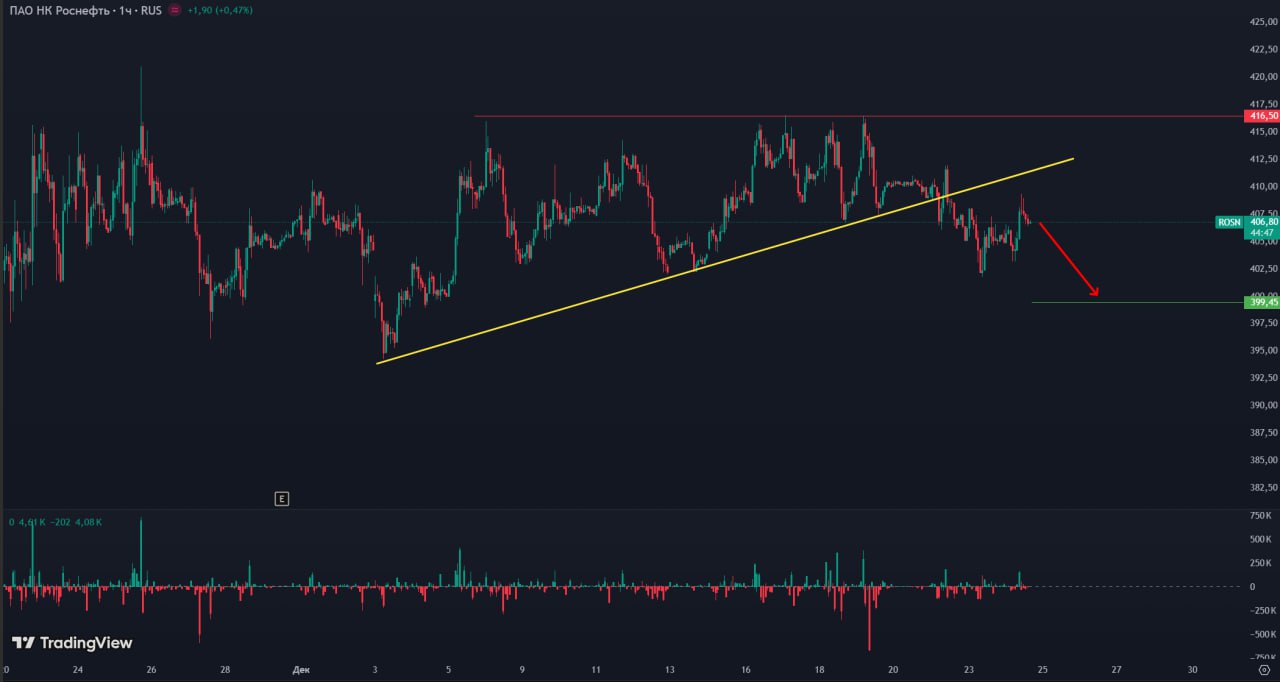
Task: Click date 16 on the time axis
Action: [746, 670]
